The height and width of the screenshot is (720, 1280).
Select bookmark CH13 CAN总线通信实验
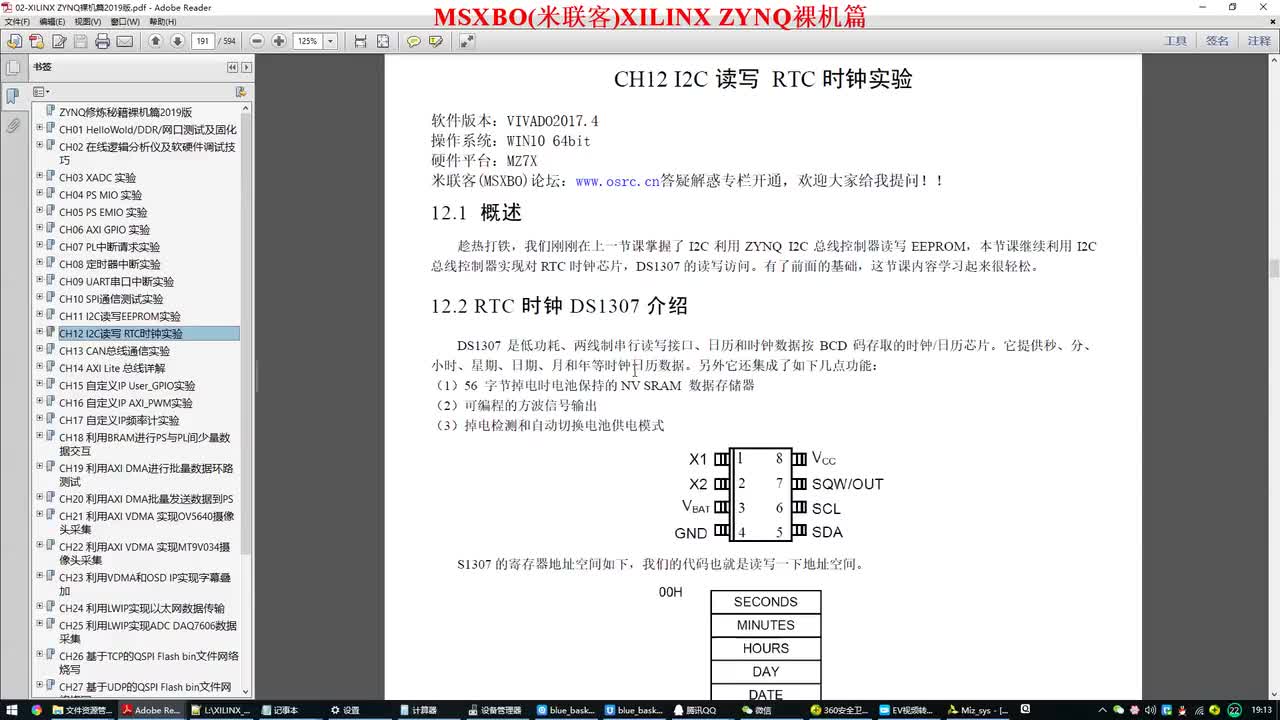pos(114,351)
